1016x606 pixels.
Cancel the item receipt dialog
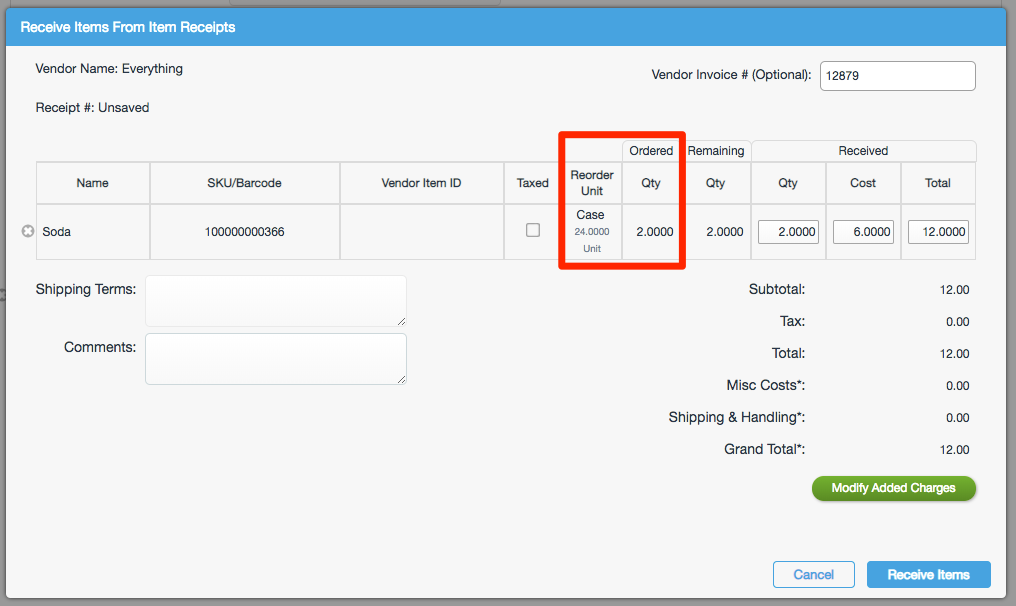[x=813, y=574]
